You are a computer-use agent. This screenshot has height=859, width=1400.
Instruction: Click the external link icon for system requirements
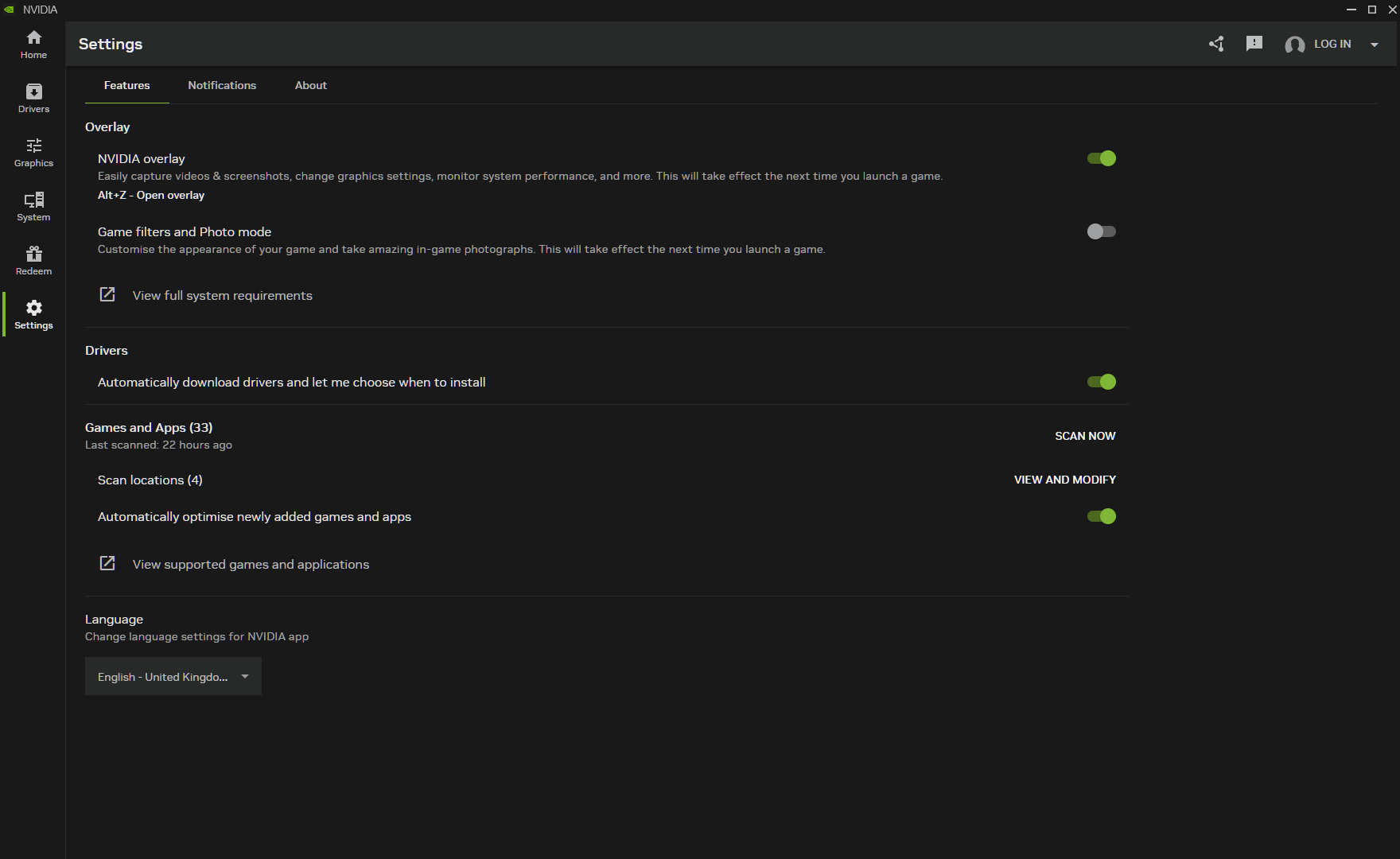(x=107, y=295)
